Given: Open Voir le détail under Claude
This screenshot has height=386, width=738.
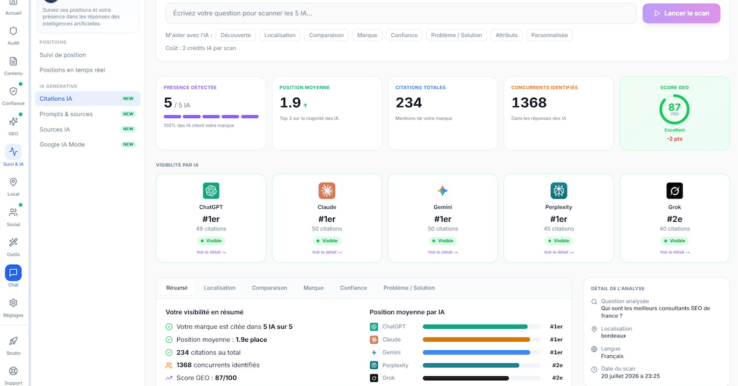Looking at the screenshot, I should [327, 252].
